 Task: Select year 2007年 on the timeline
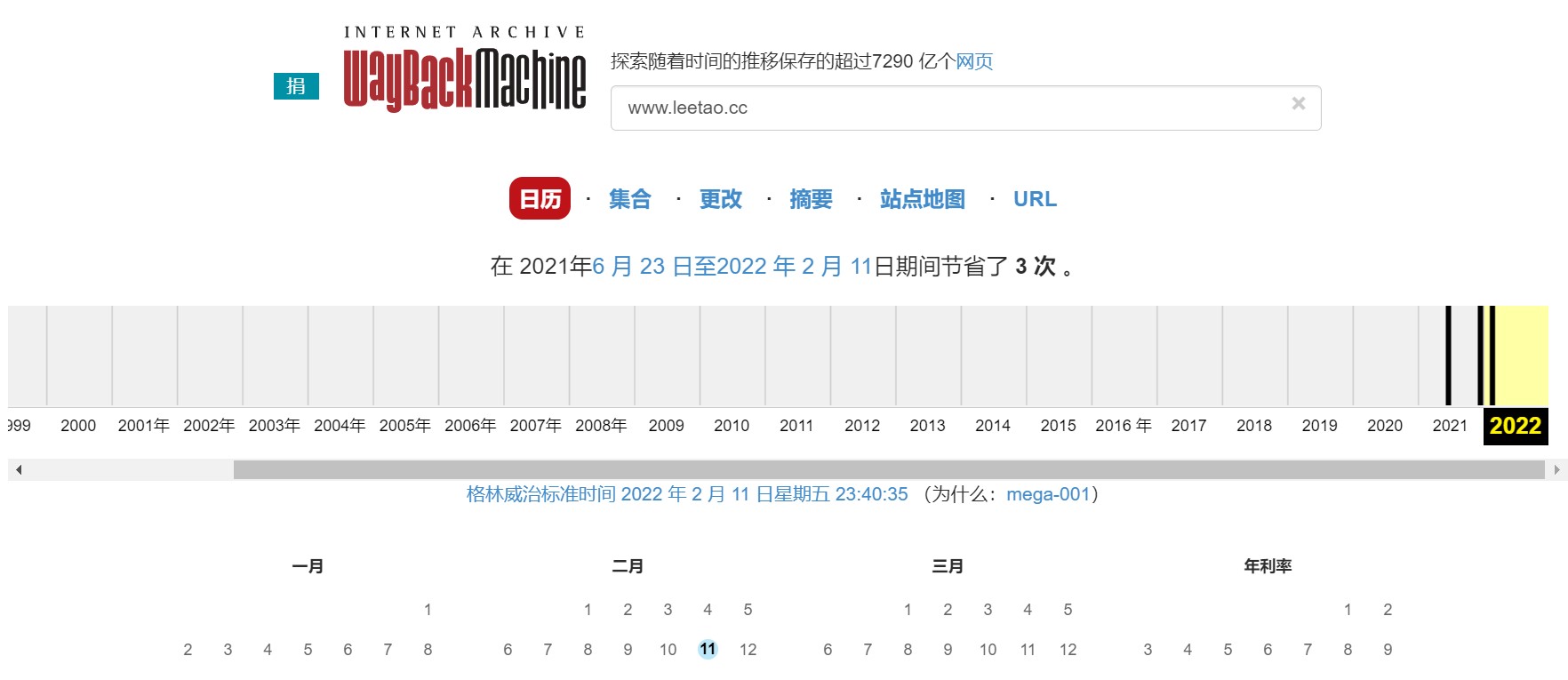click(535, 426)
